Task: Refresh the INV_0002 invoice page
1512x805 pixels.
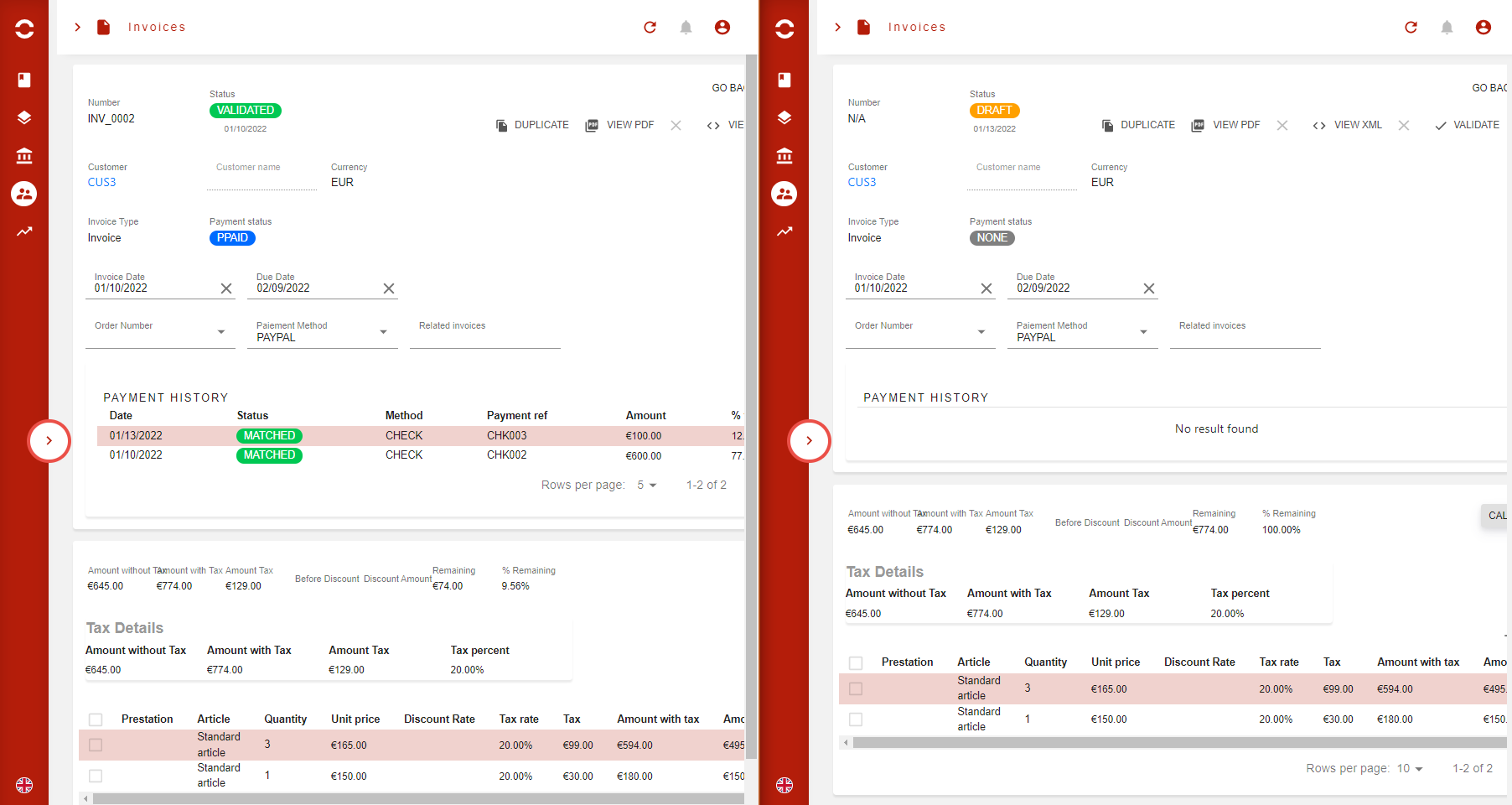Action: click(650, 28)
